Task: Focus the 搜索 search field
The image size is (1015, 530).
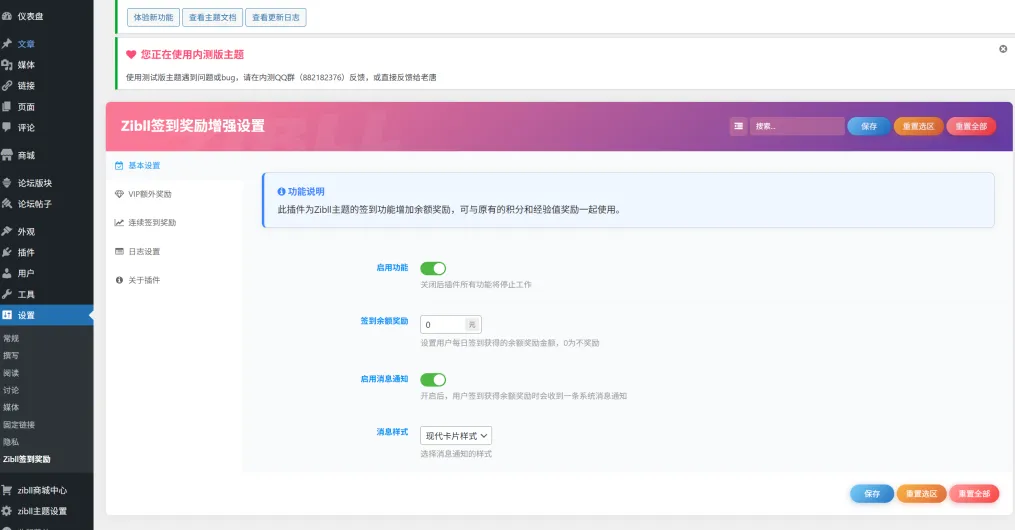Action: (x=797, y=126)
